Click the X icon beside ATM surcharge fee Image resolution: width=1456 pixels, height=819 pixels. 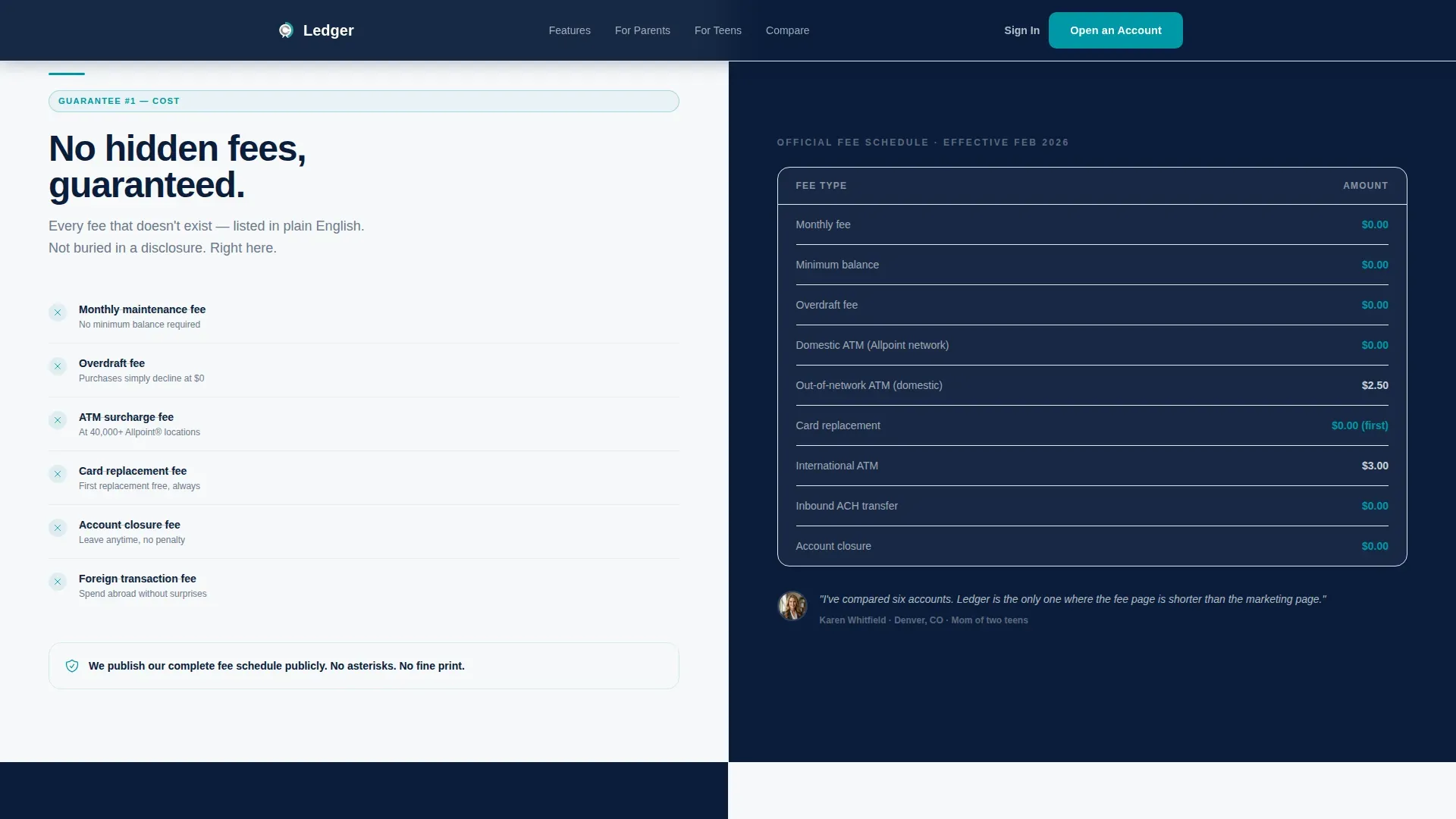(58, 420)
